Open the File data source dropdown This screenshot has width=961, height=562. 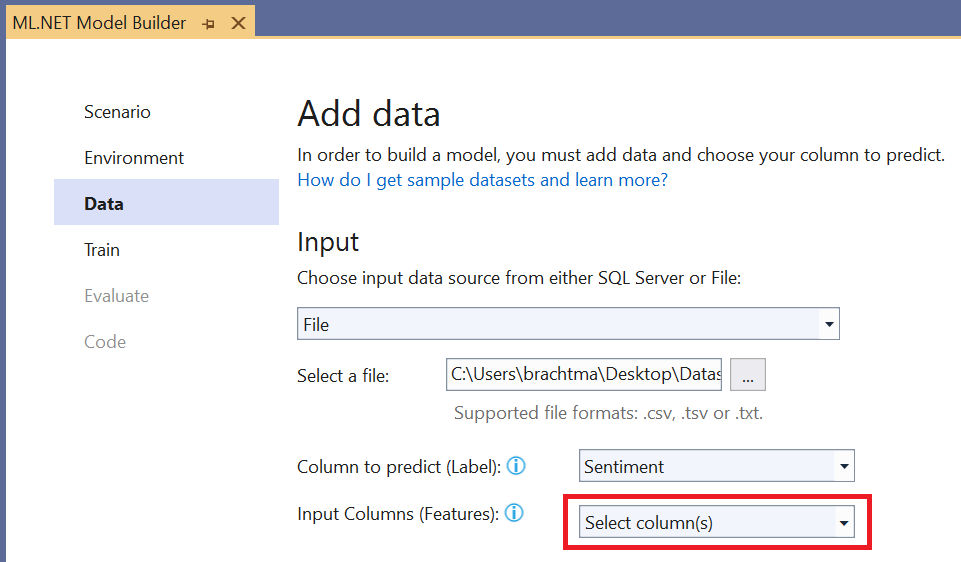click(x=568, y=324)
